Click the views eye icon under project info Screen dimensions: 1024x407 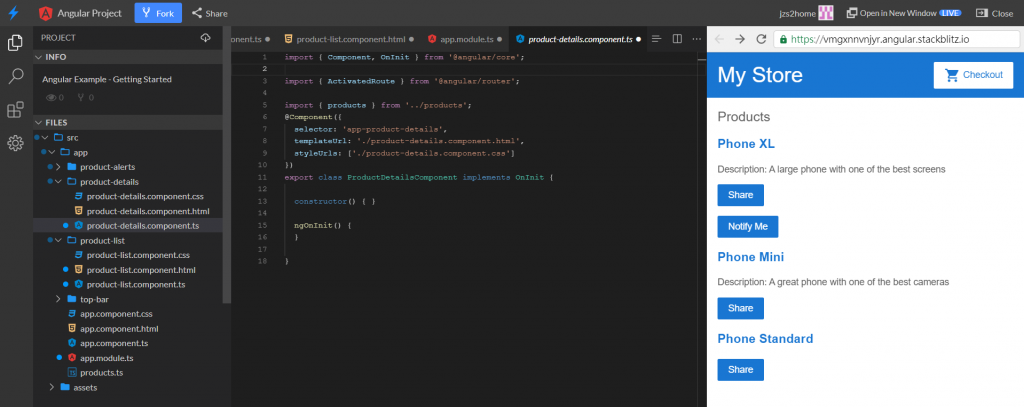click(51, 97)
